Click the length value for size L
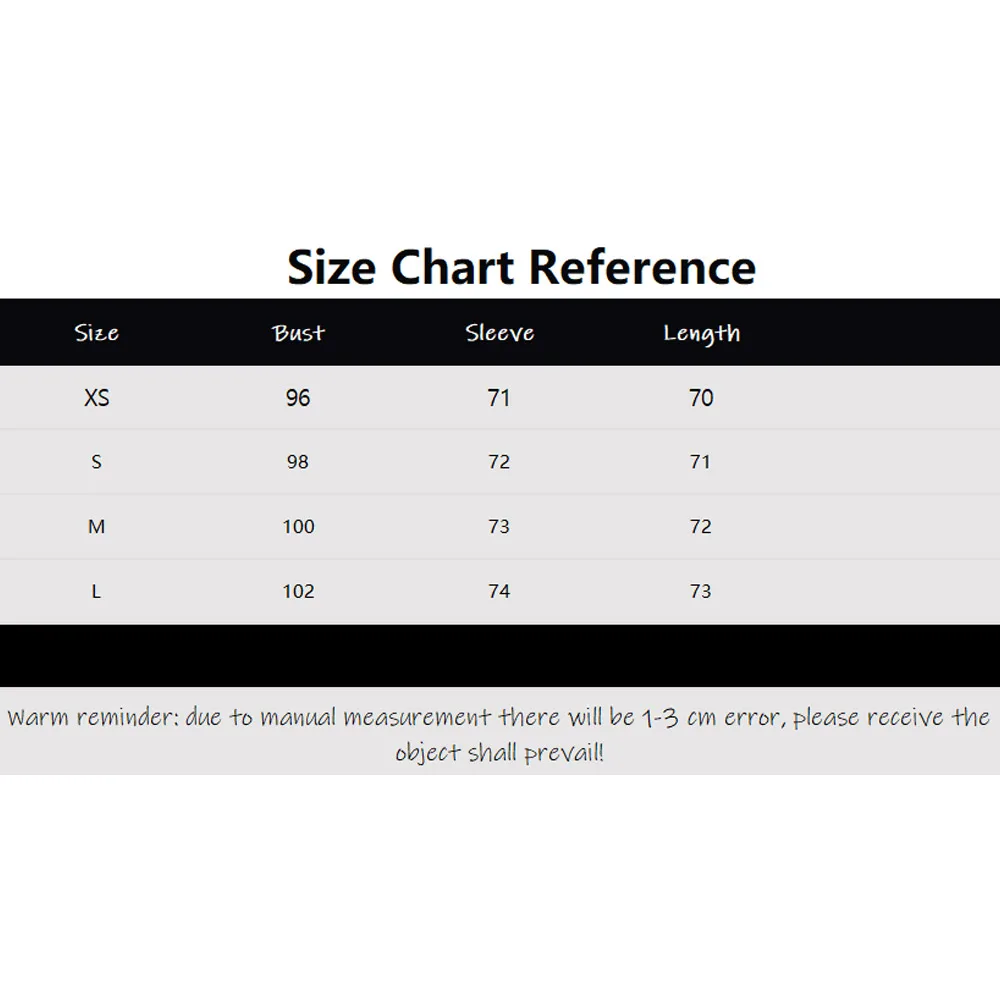 point(701,592)
